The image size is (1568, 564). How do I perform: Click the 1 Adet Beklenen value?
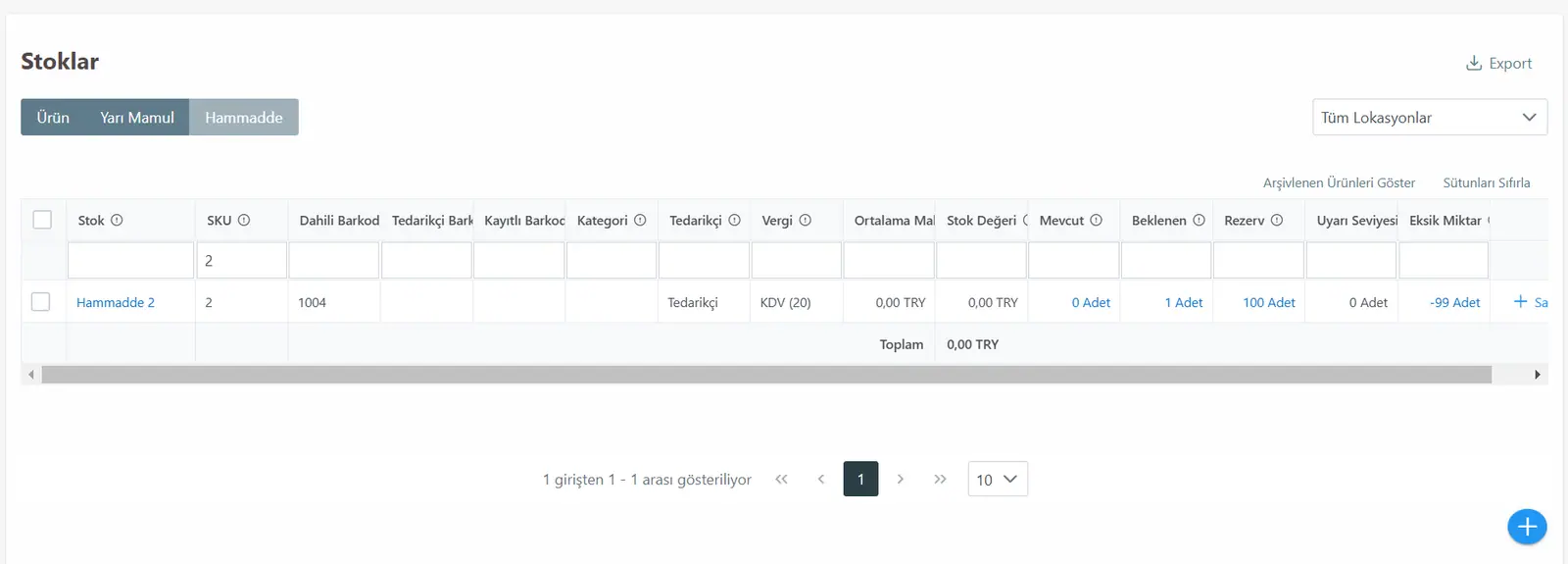pos(1184,302)
